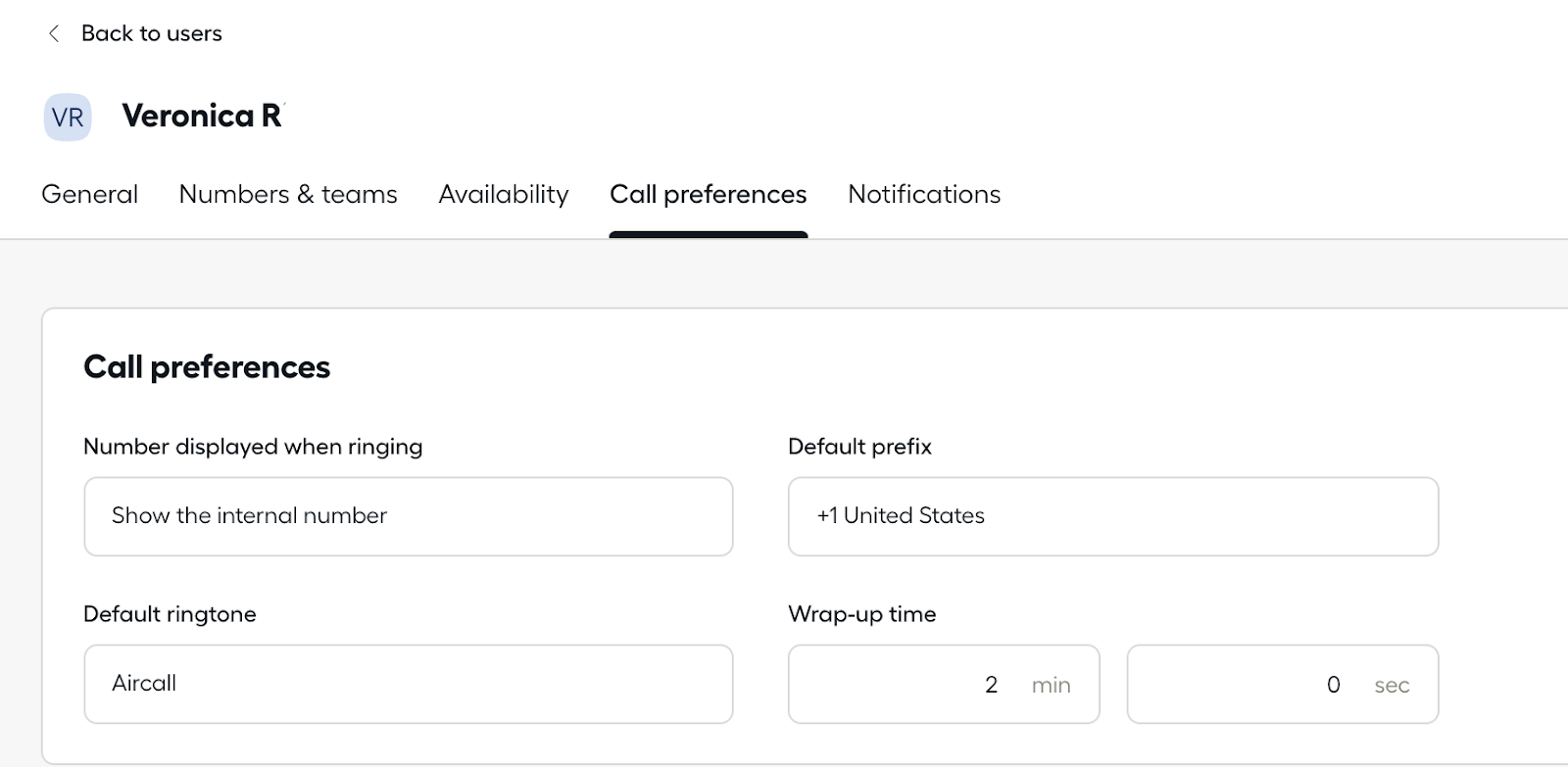
Task: Select the Call preferences tab
Action: tap(709, 194)
